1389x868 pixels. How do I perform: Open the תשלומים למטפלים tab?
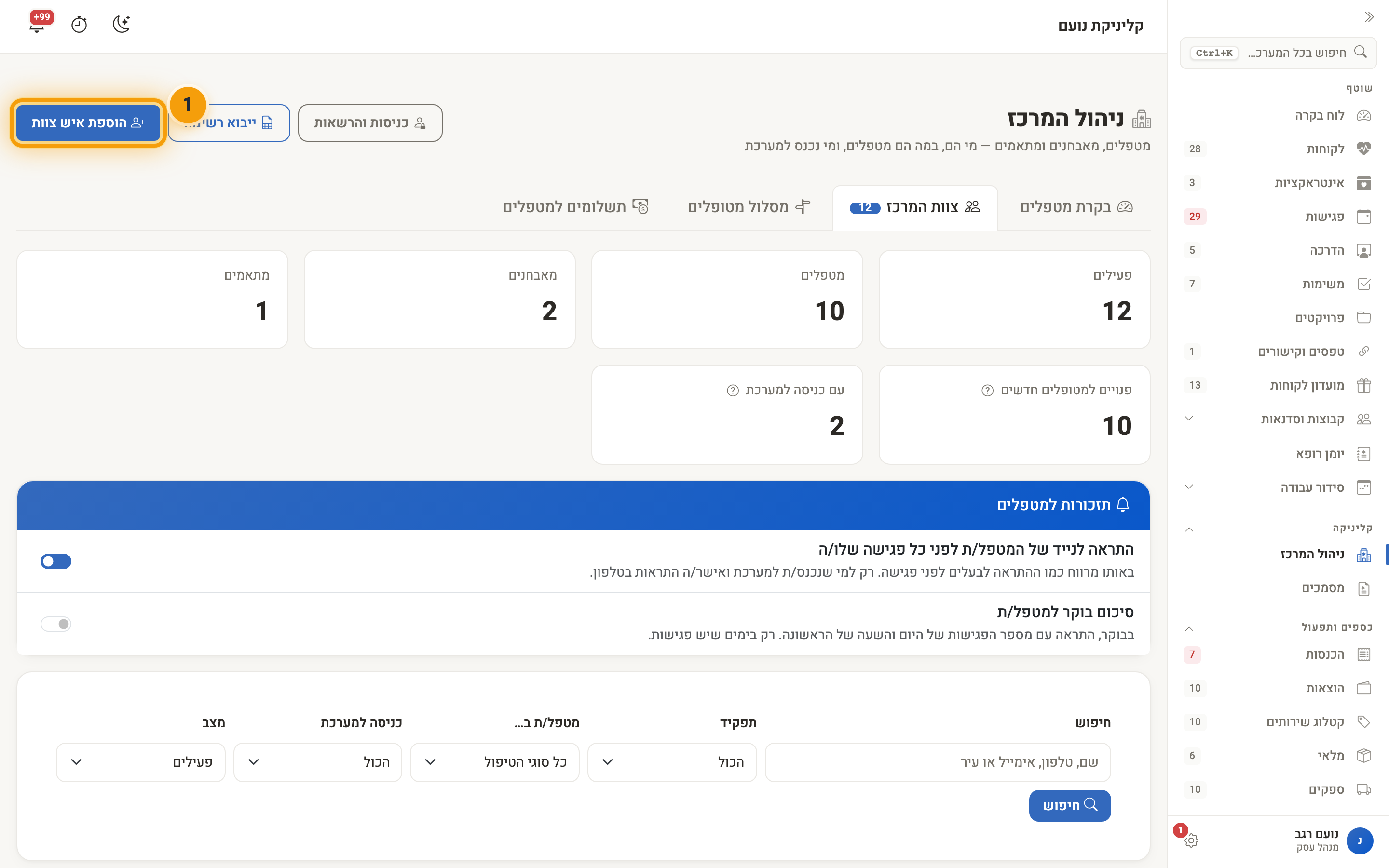[576, 207]
